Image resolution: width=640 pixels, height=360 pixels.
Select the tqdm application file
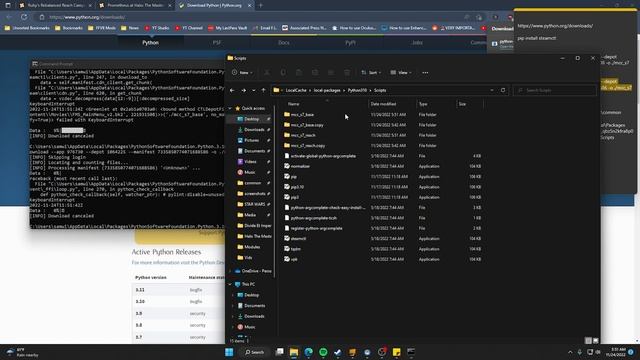(x=296, y=249)
